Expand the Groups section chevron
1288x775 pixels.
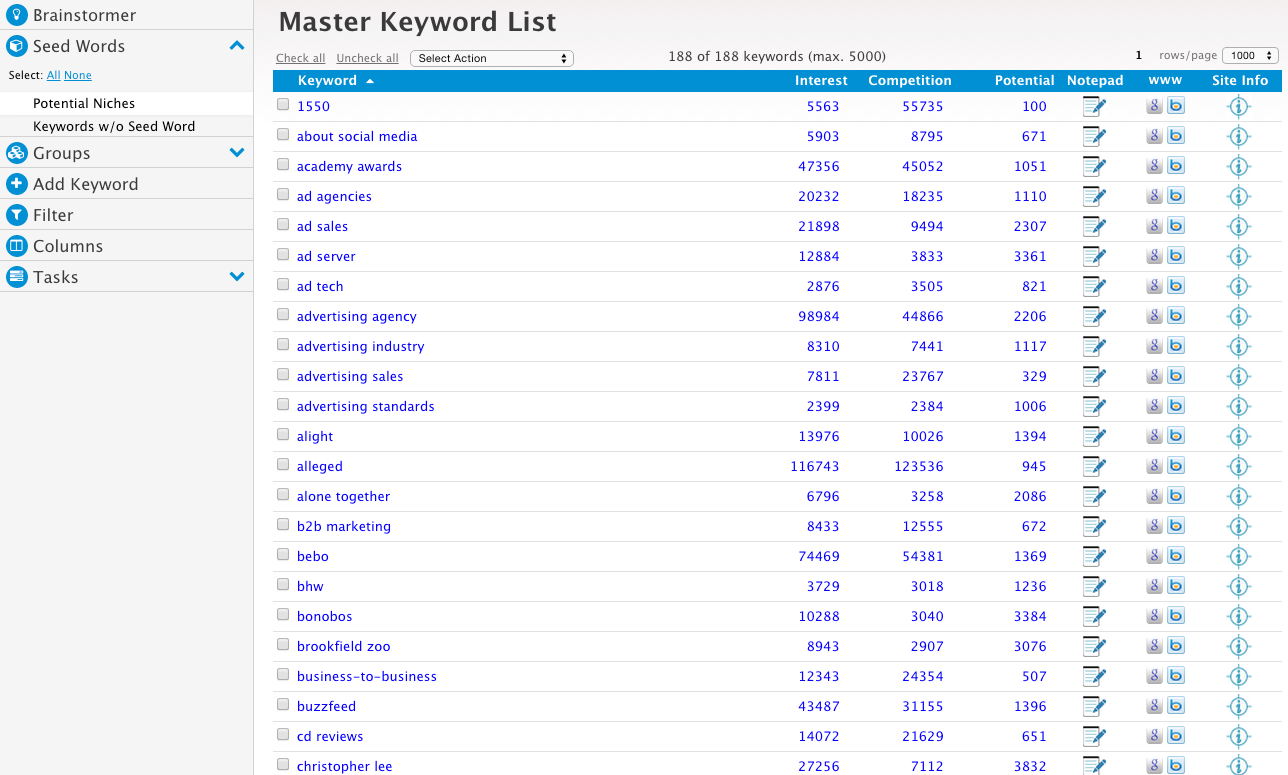point(237,153)
